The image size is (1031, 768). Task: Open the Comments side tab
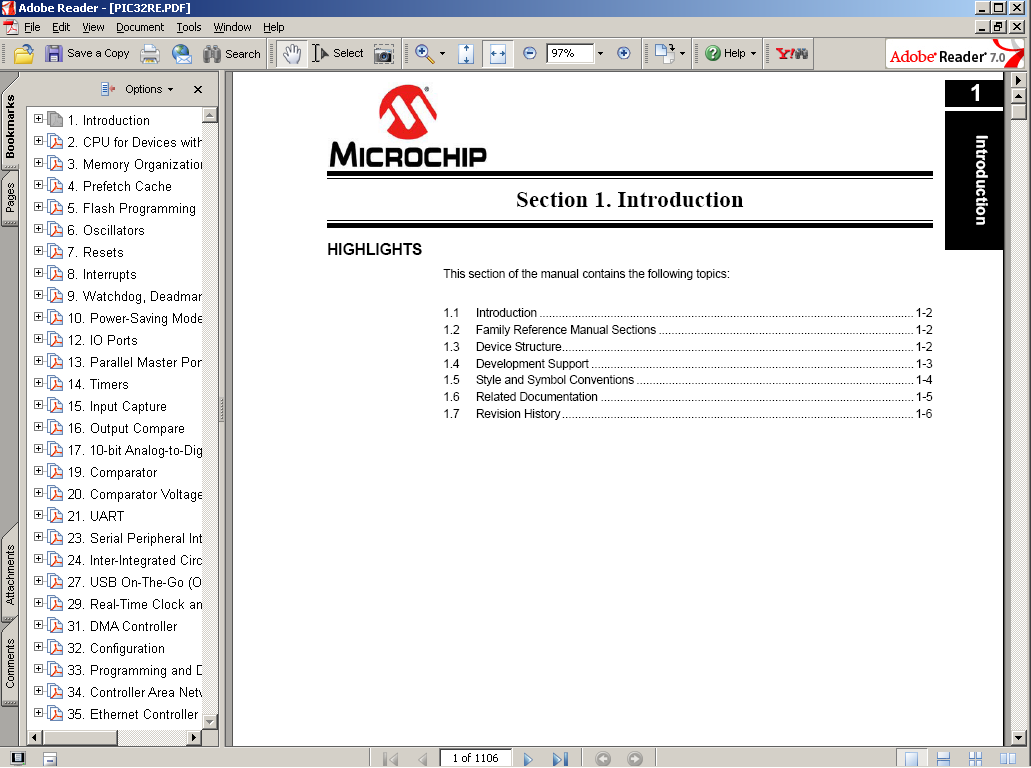(x=10, y=663)
